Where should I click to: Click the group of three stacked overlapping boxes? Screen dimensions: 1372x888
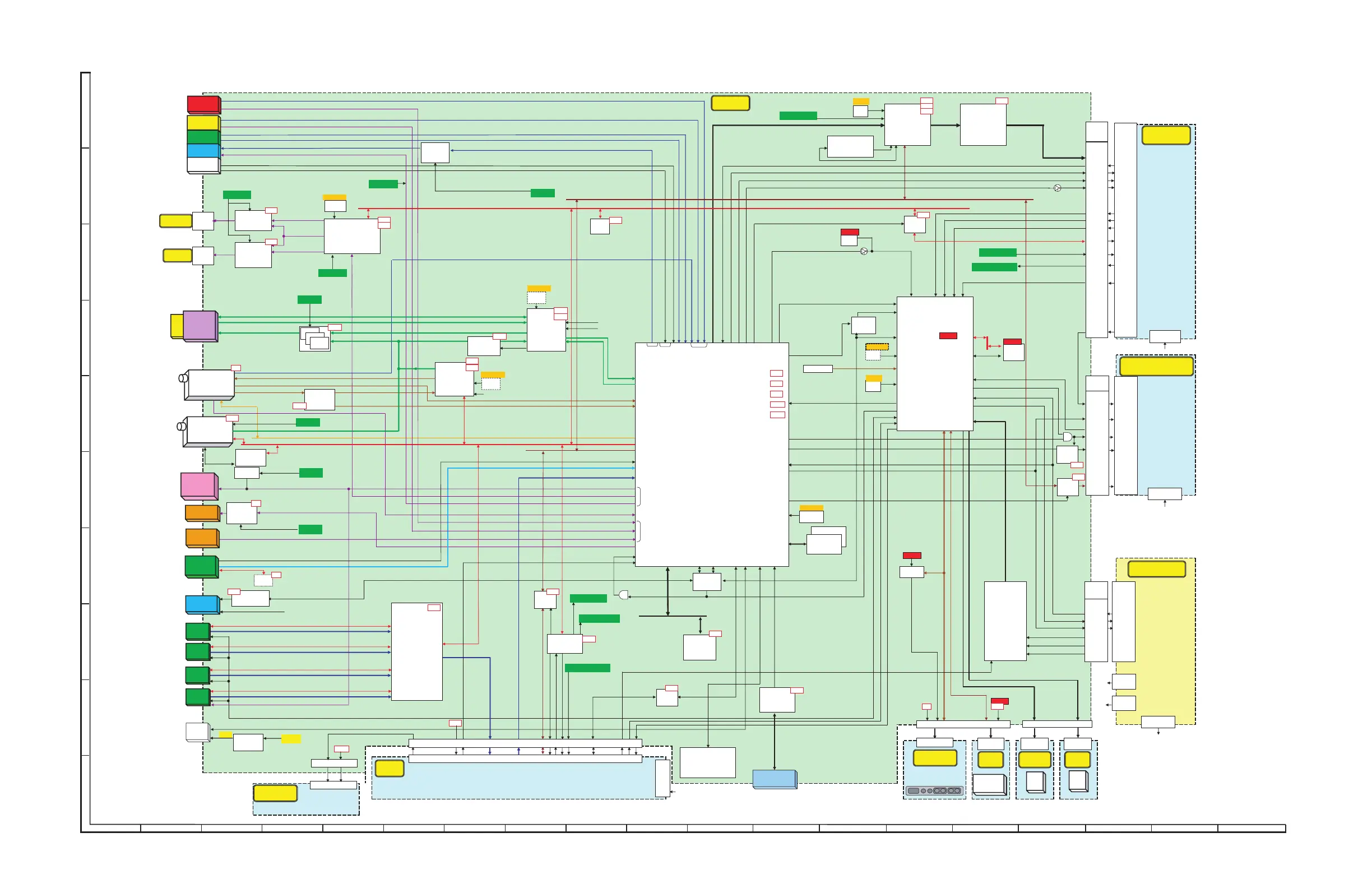click(x=315, y=339)
